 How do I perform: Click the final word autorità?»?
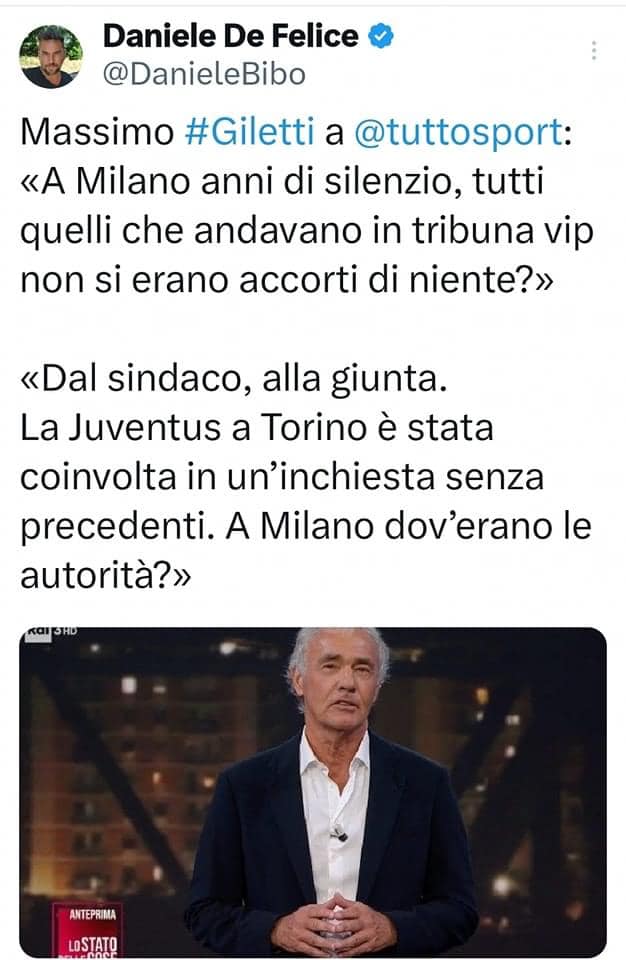click(x=106, y=576)
